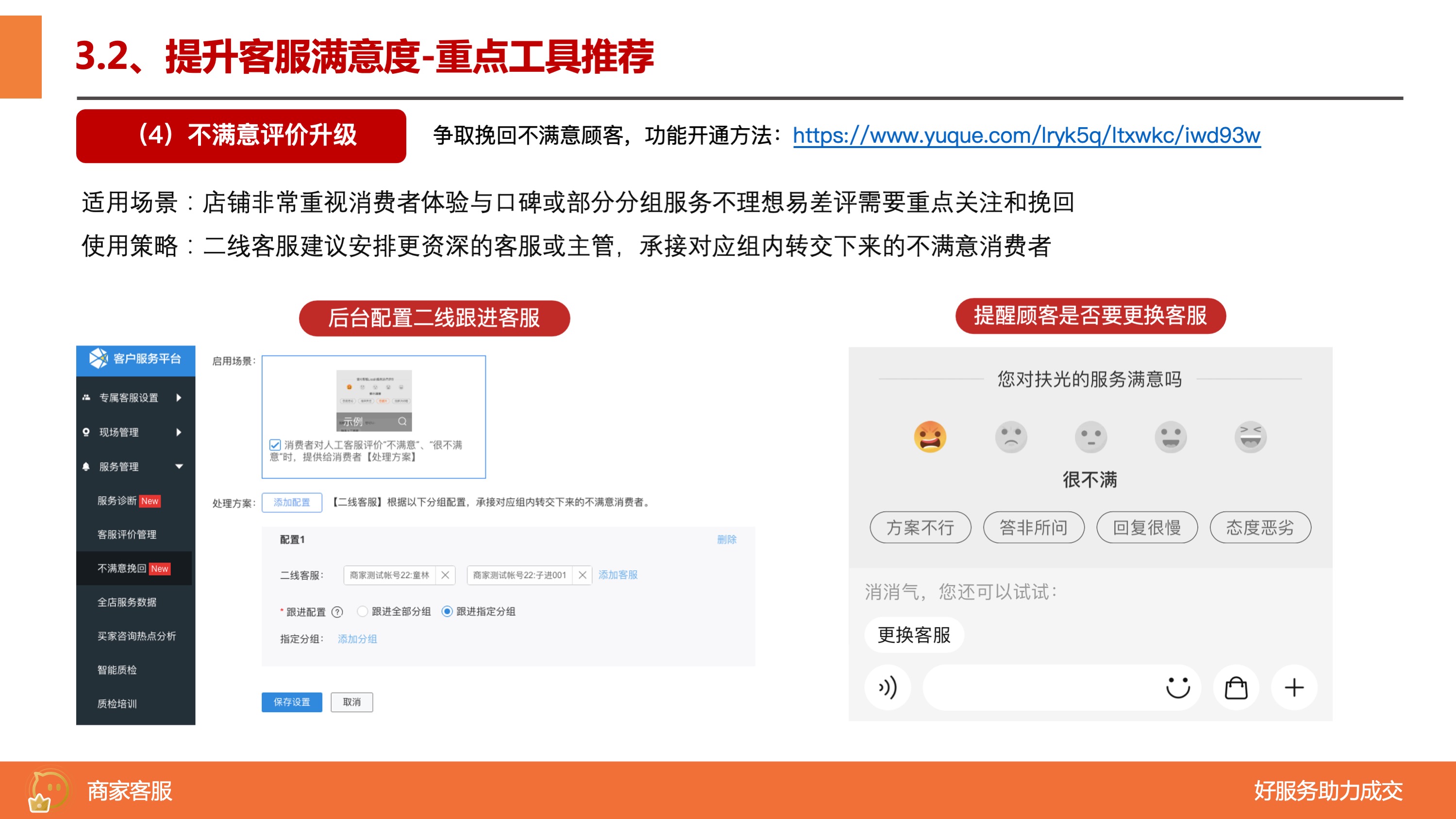Expand the 现场管理 menu arrow
Screen dimensions: 1456x819
[179, 432]
